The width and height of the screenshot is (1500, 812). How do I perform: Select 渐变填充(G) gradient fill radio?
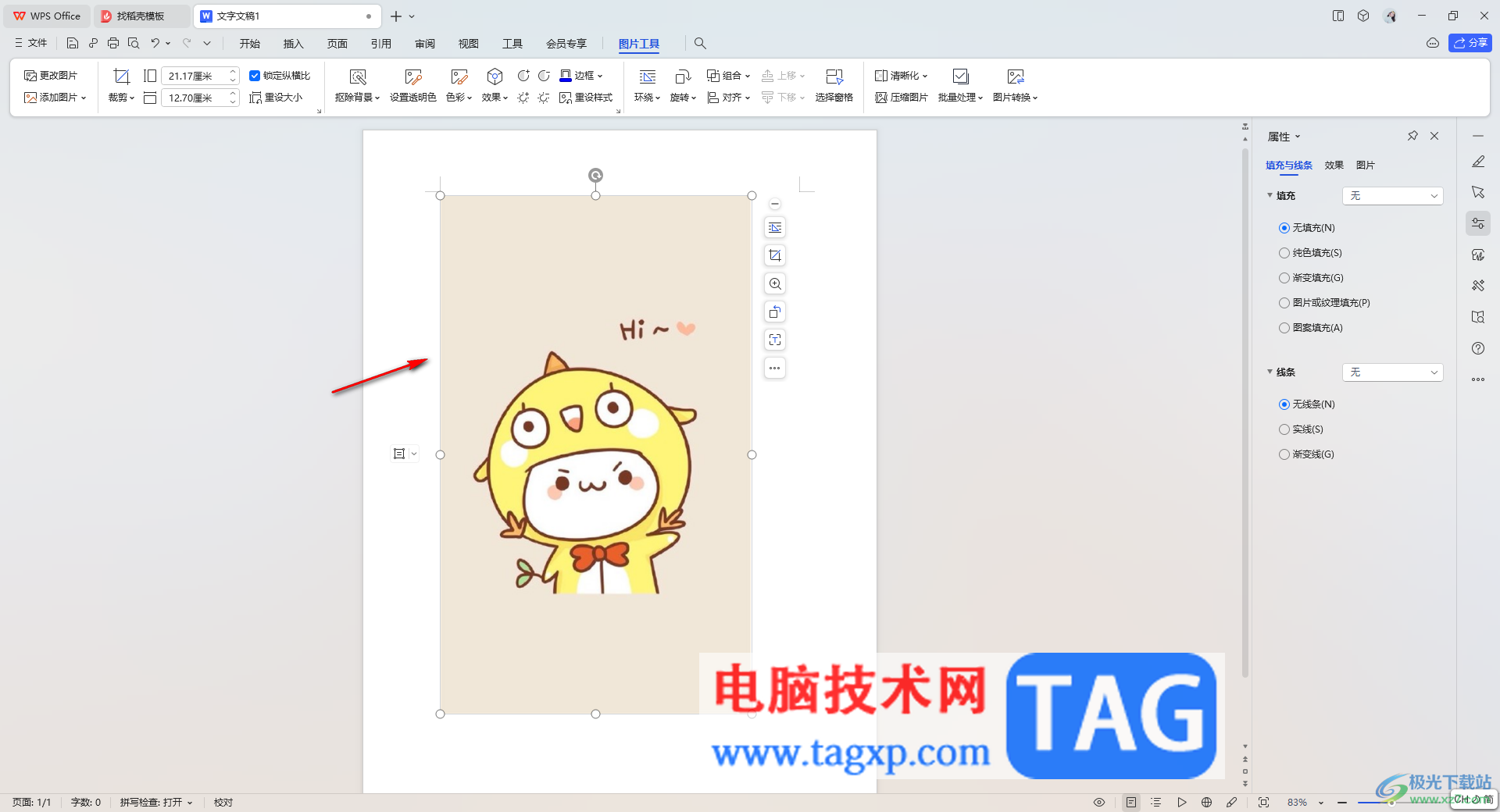[x=1284, y=278]
